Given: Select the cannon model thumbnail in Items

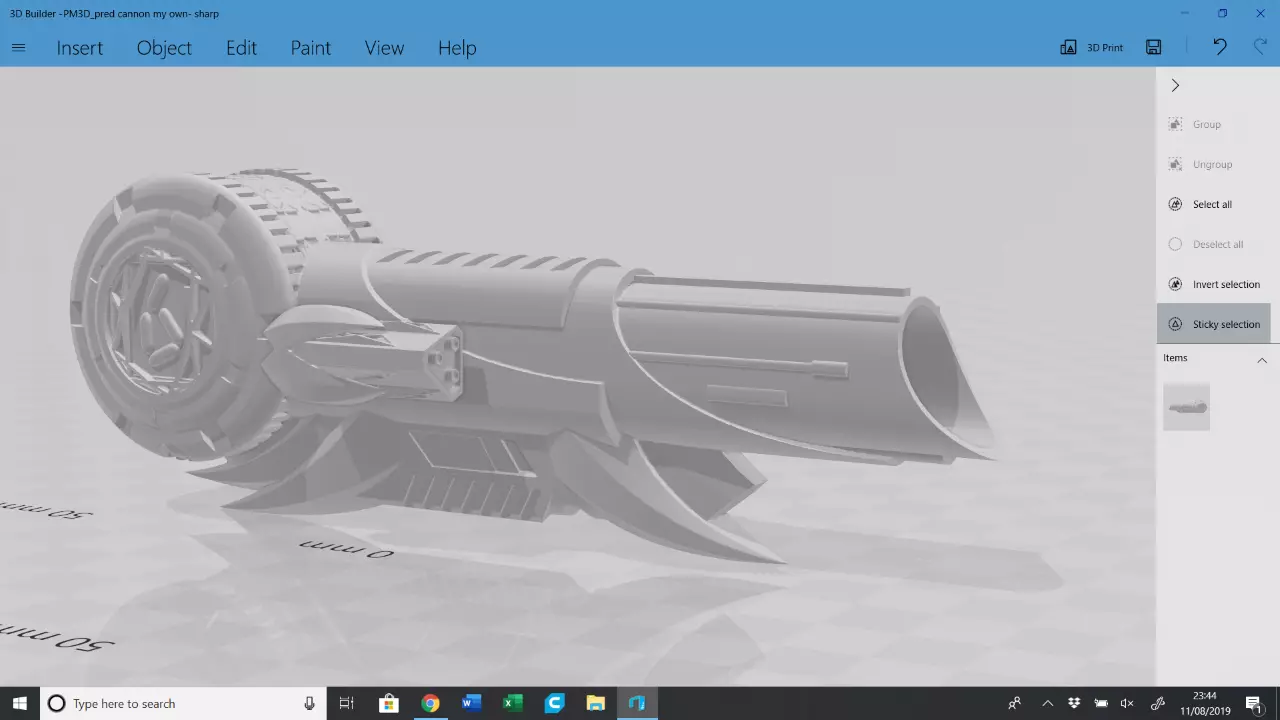Looking at the screenshot, I should click(1186, 407).
